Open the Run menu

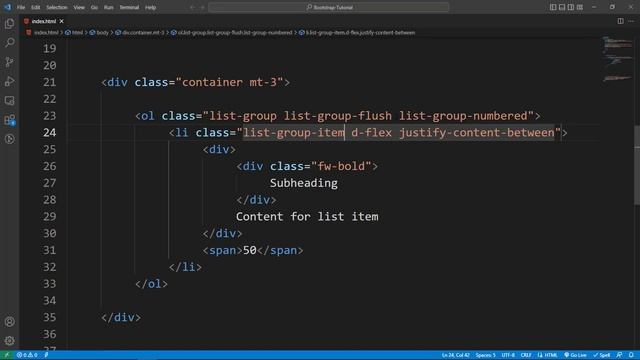pyautogui.click(x=108, y=7)
